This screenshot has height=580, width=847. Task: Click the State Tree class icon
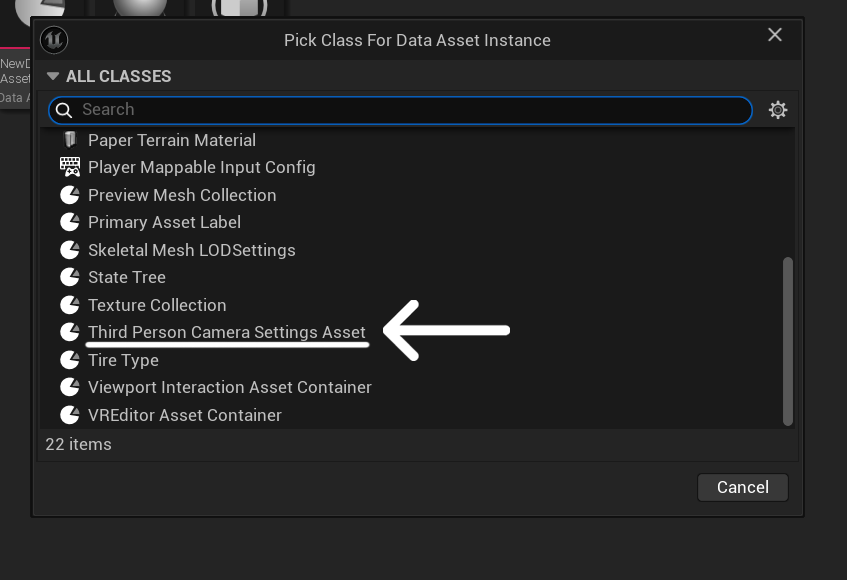(69, 277)
